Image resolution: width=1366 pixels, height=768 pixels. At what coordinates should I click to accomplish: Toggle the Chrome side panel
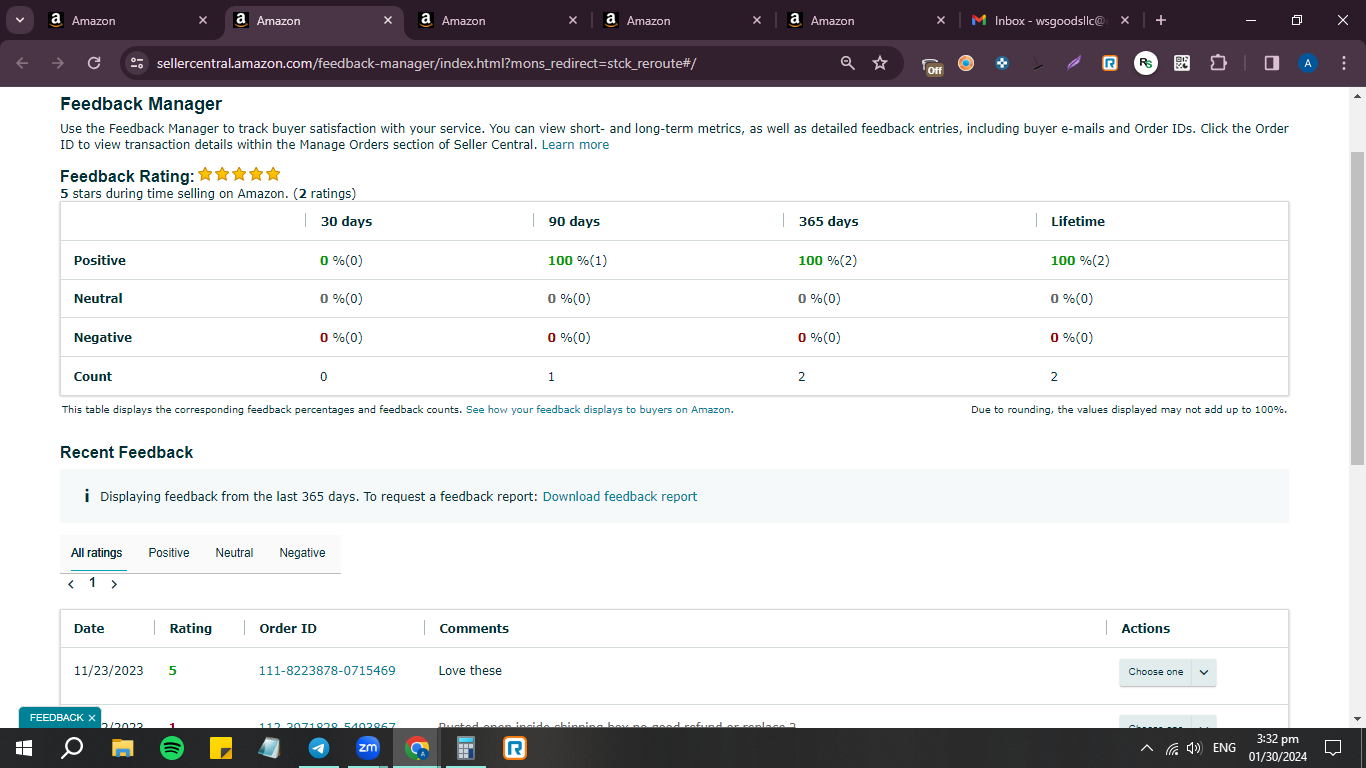click(x=1272, y=63)
